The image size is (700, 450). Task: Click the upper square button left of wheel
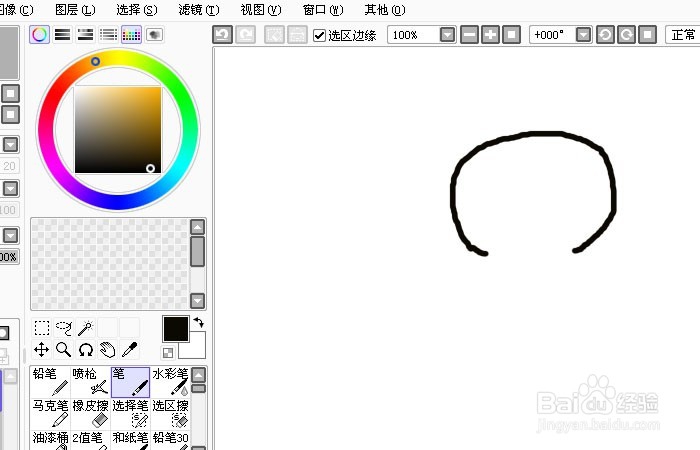click(10, 94)
